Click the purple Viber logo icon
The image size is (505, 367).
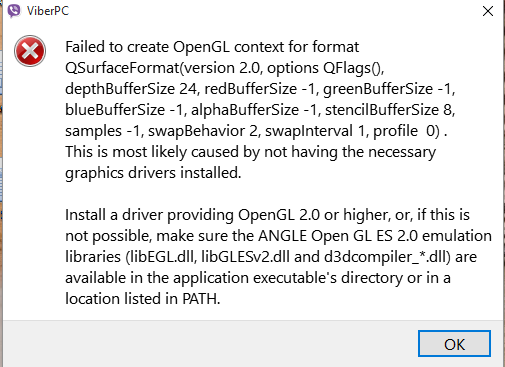click(x=14, y=11)
